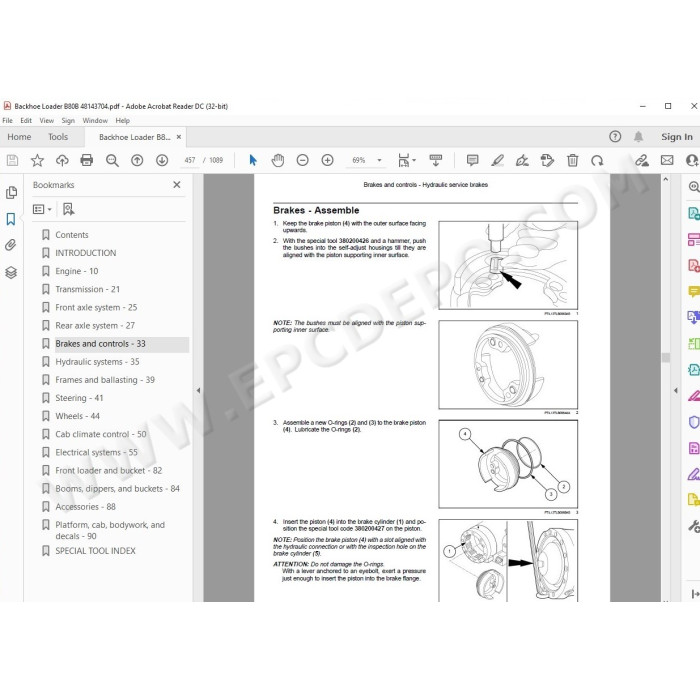Go to previous page arrow

coord(137,160)
